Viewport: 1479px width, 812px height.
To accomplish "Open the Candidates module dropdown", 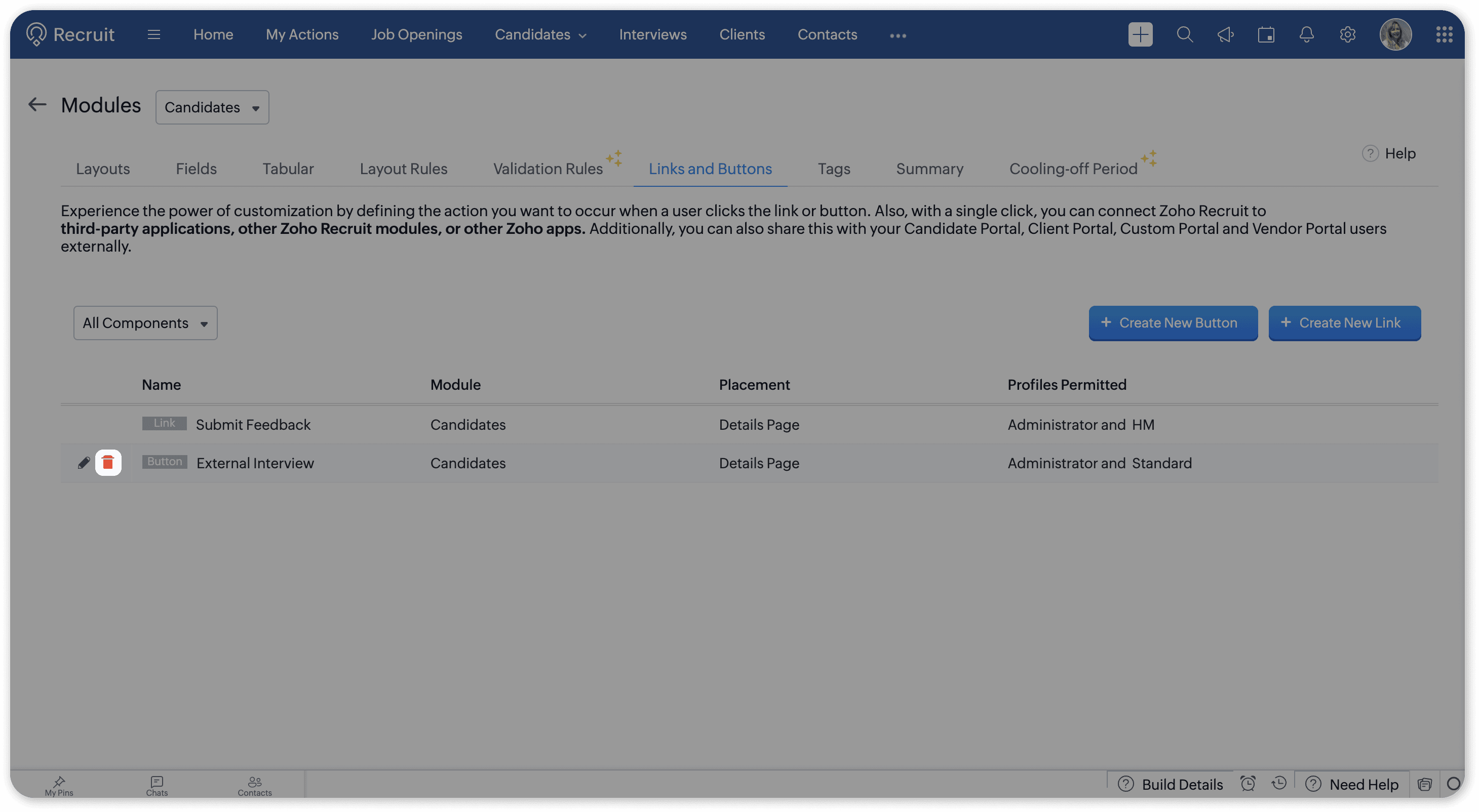I will click(212, 107).
